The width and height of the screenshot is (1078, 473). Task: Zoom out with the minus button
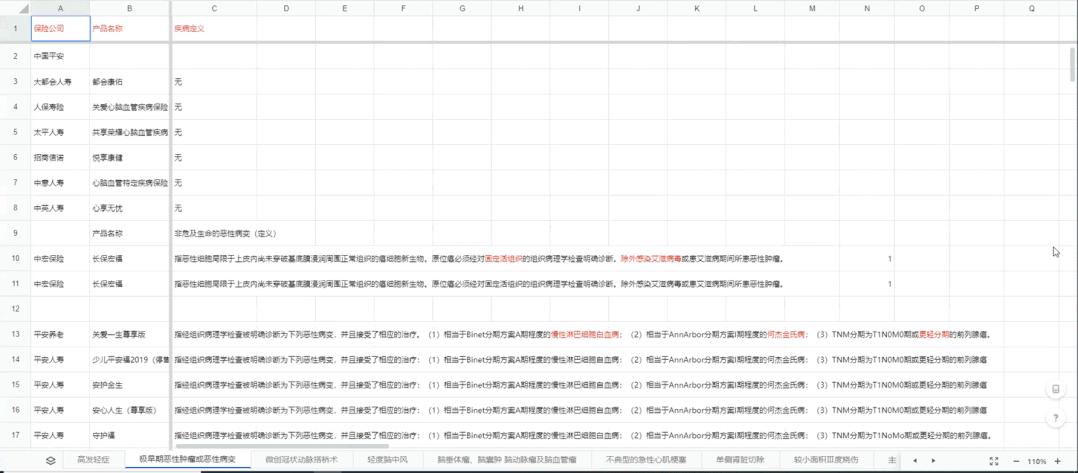[1017, 461]
